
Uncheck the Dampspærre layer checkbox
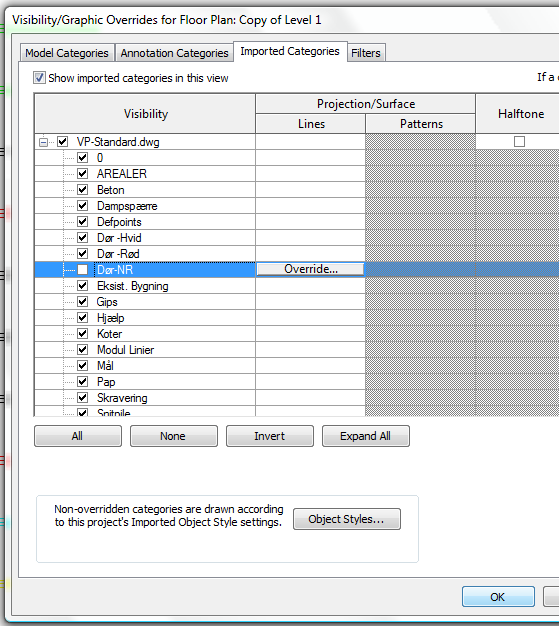83,206
